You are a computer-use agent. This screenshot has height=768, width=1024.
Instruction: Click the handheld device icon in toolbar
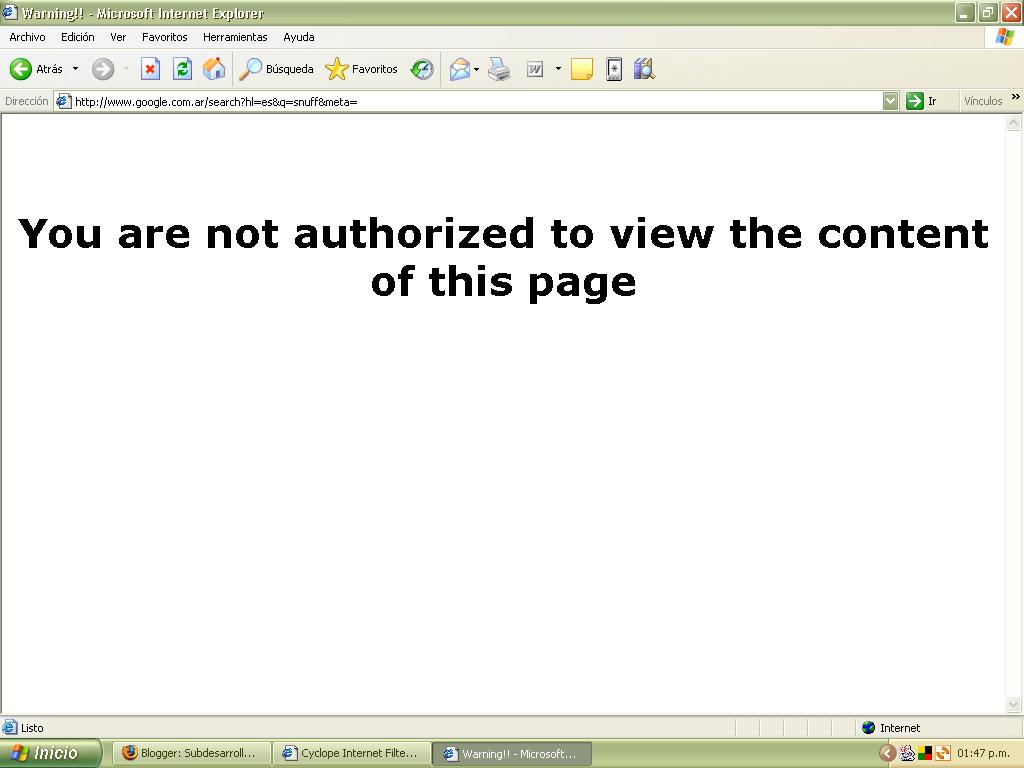614,69
